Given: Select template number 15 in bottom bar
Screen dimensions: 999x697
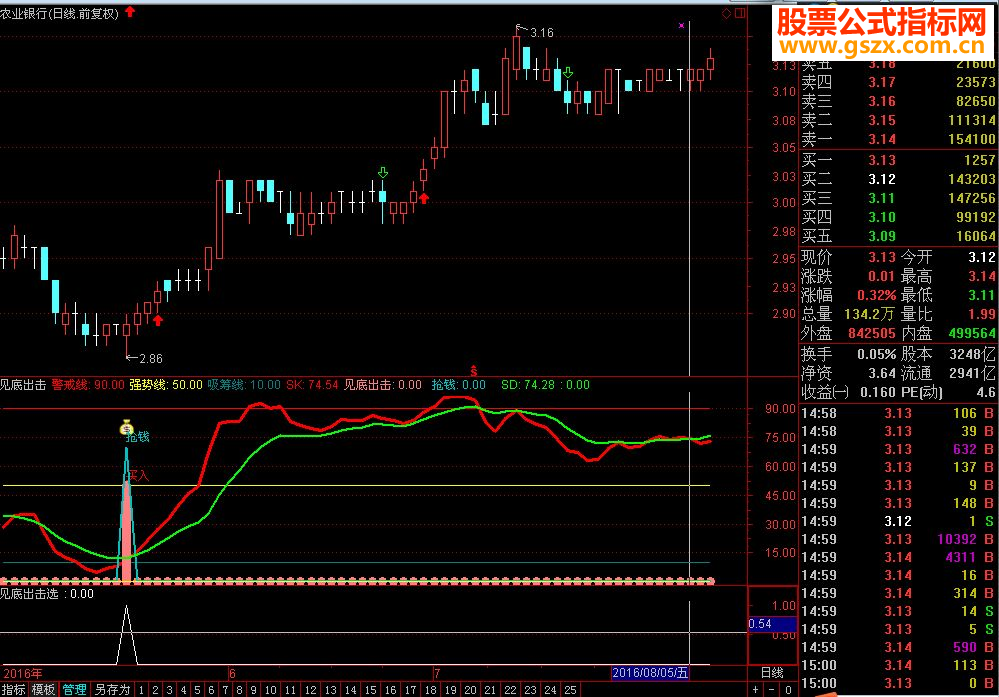Looking at the screenshot, I should [x=371, y=690].
